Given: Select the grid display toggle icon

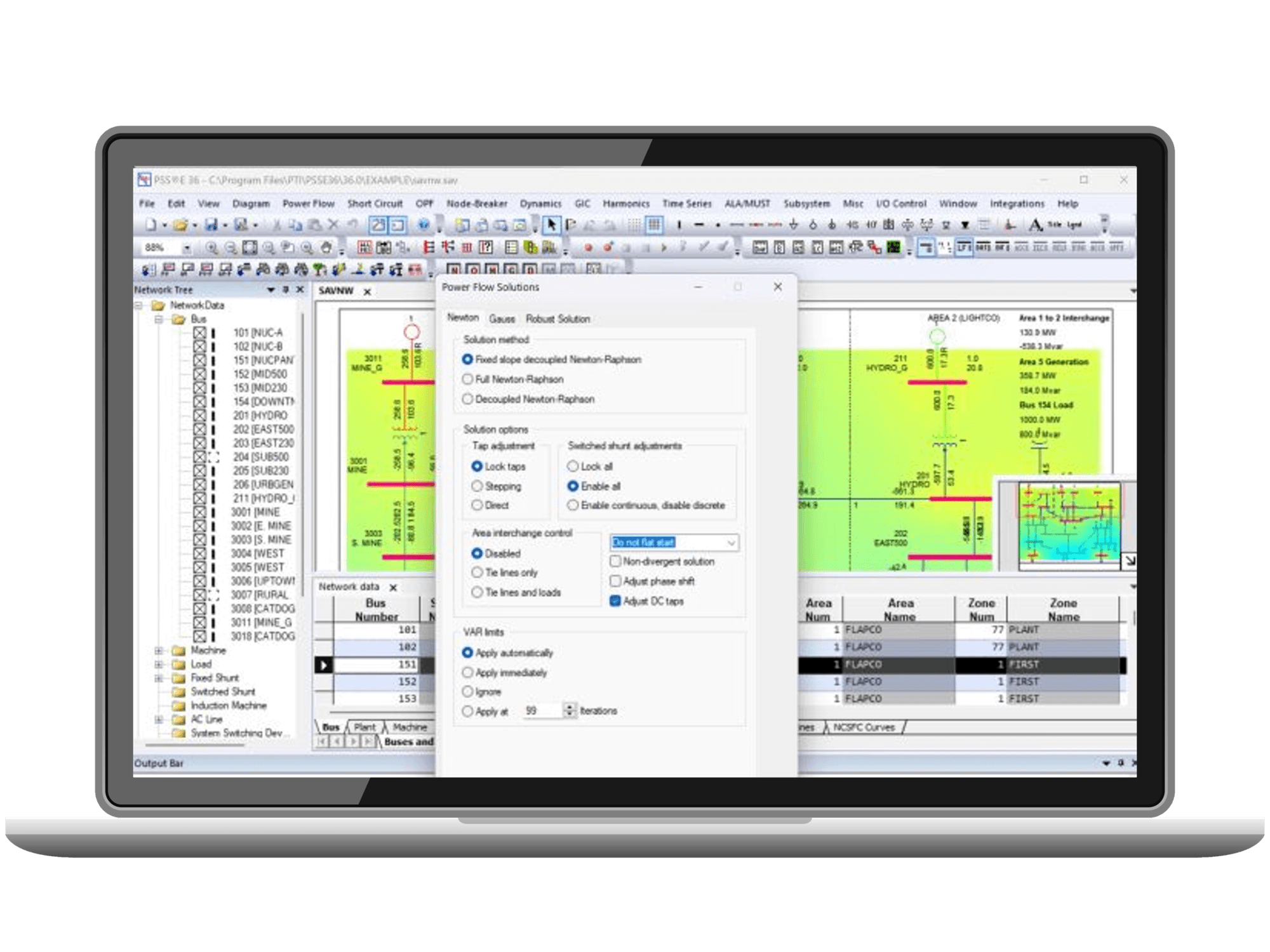Looking at the screenshot, I should 653,224.
